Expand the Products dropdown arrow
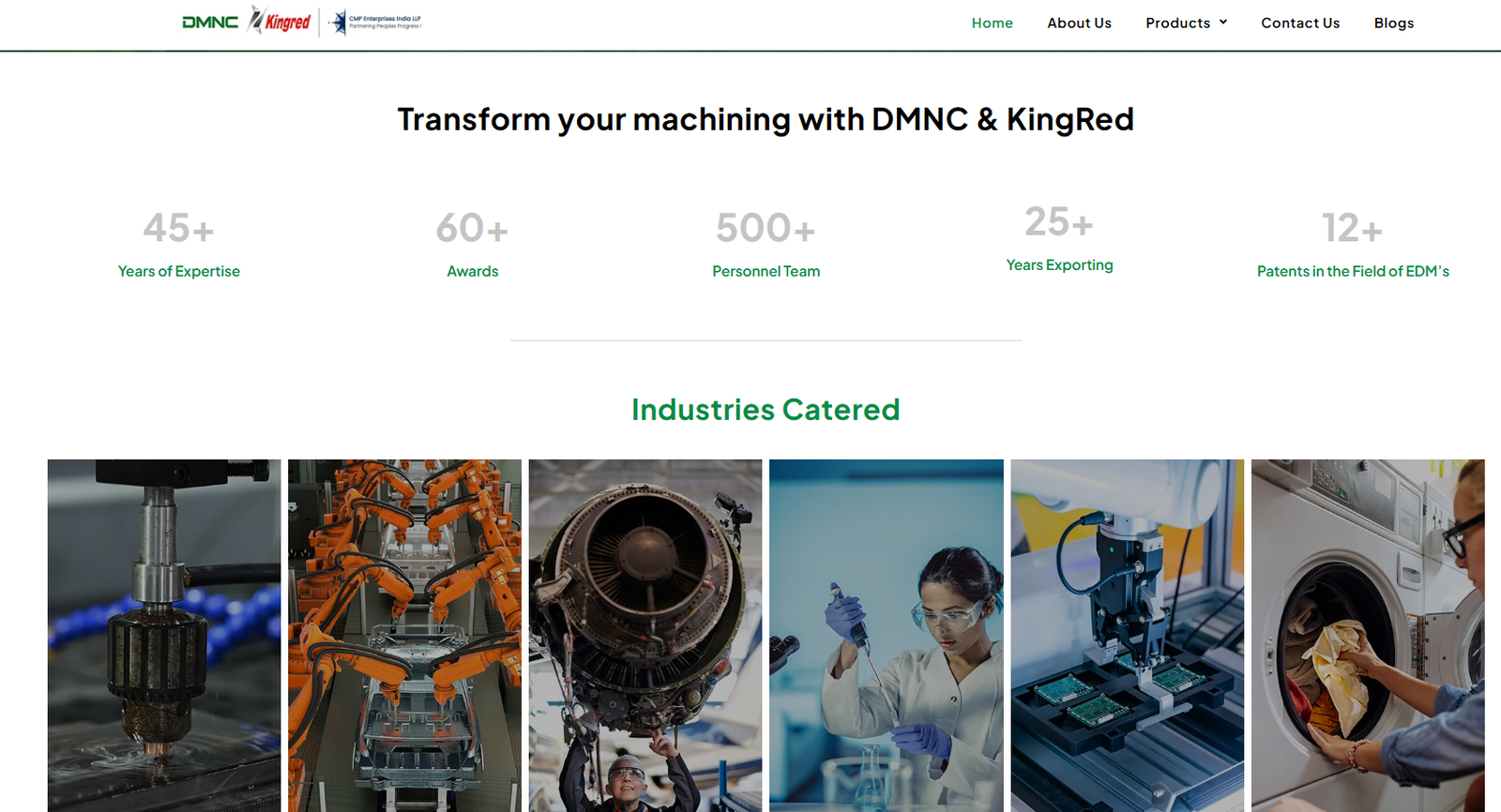Image resolution: width=1501 pixels, height=812 pixels. tap(1223, 23)
